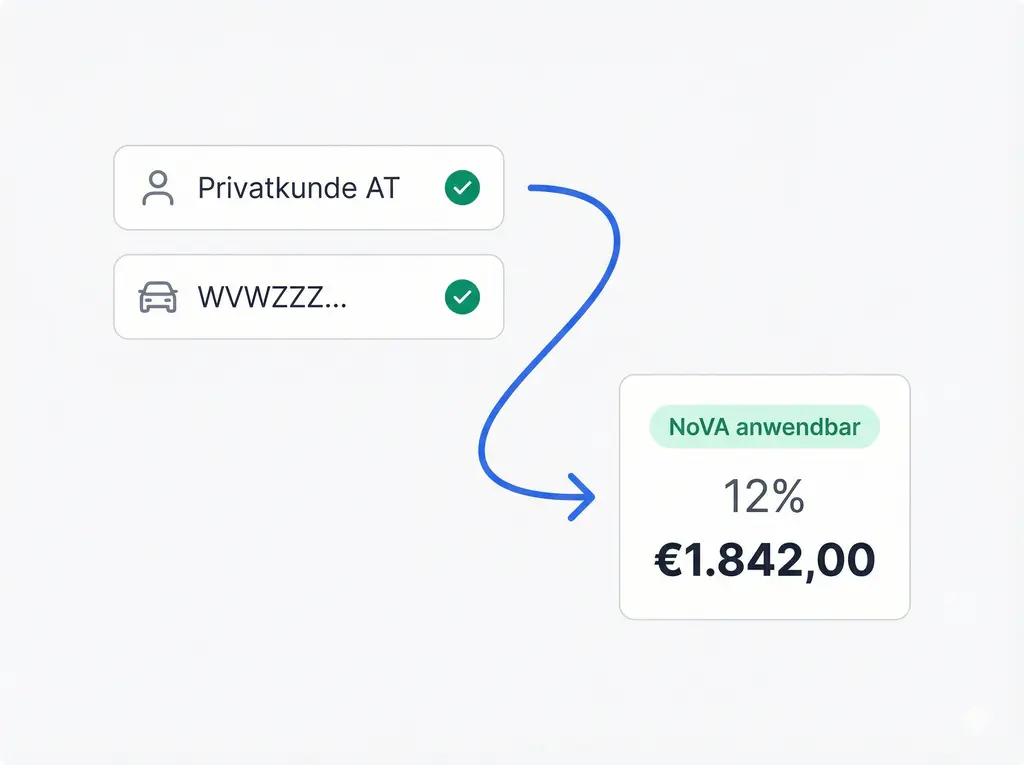Click the person icon beside Privatkunde AT
Image resolution: width=1024 pixels, height=765 pixels.
(158, 188)
